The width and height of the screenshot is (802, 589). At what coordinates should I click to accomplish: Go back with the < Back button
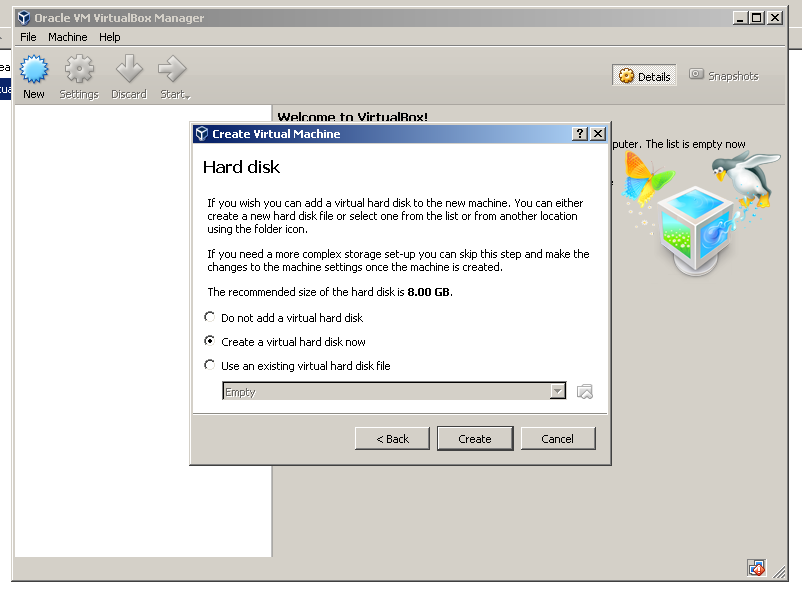(392, 439)
